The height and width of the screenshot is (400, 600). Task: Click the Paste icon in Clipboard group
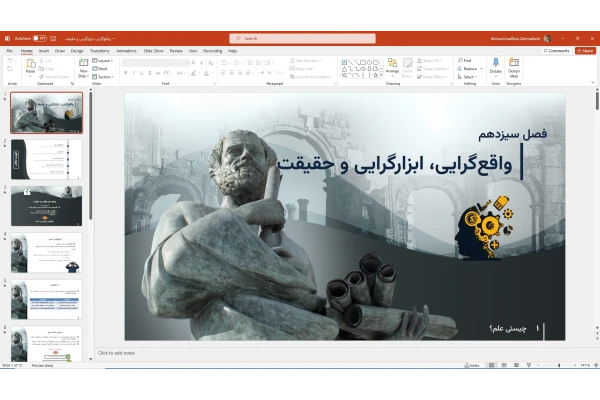[x=30, y=66]
